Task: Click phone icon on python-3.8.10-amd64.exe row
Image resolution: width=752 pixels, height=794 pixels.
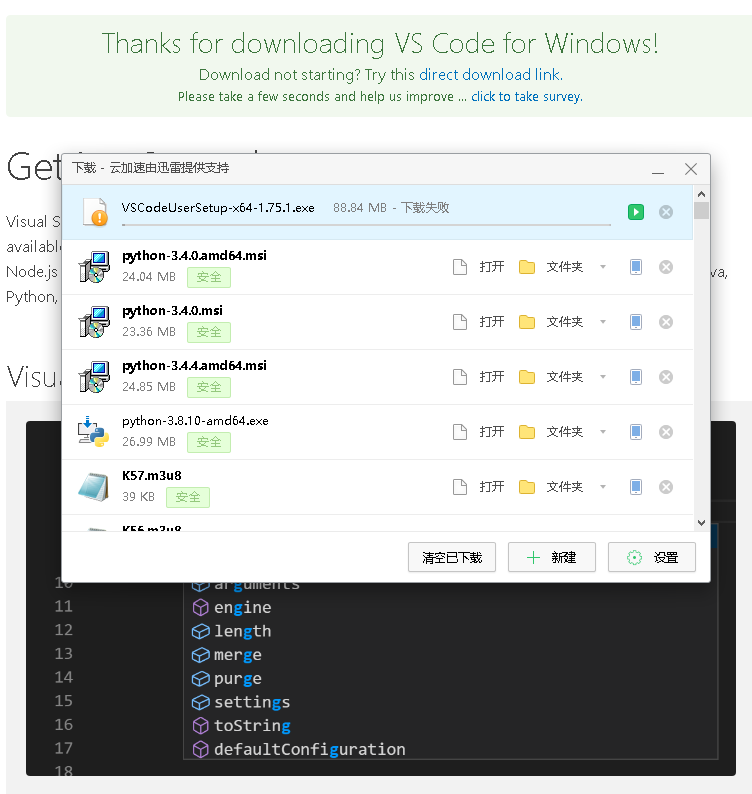Action: coord(636,432)
